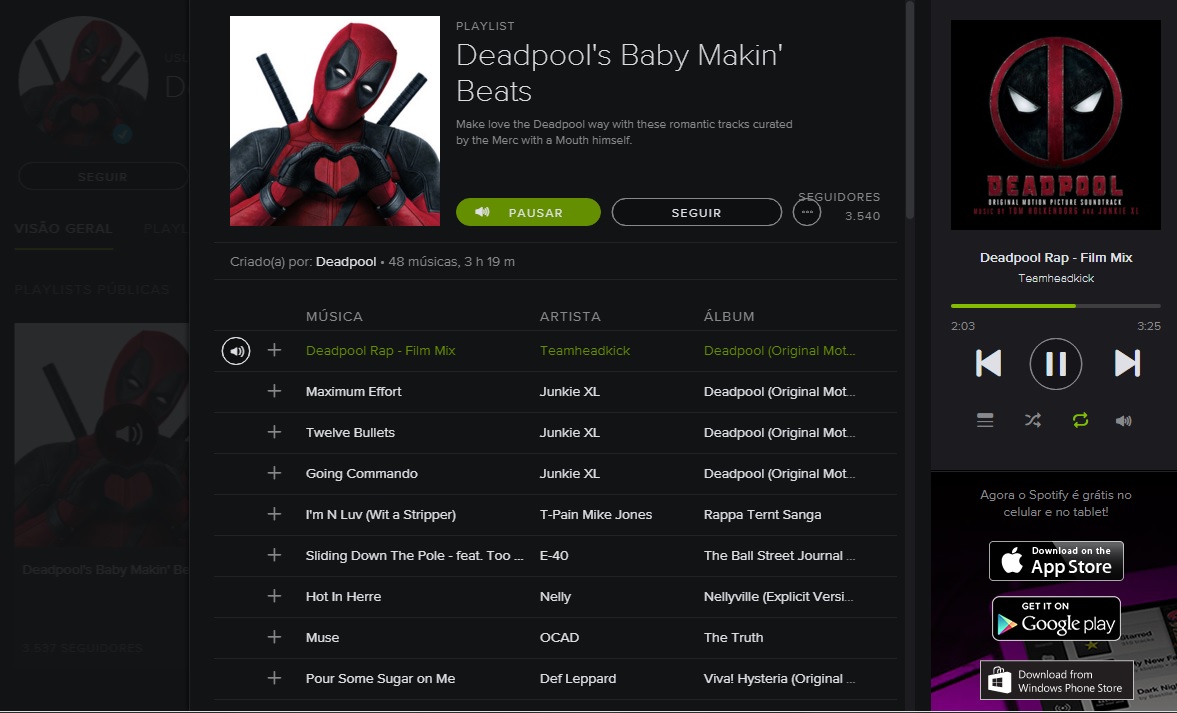The height and width of the screenshot is (713, 1177).
Task: Open the Get it on Google Play badge
Action: click(1056, 618)
